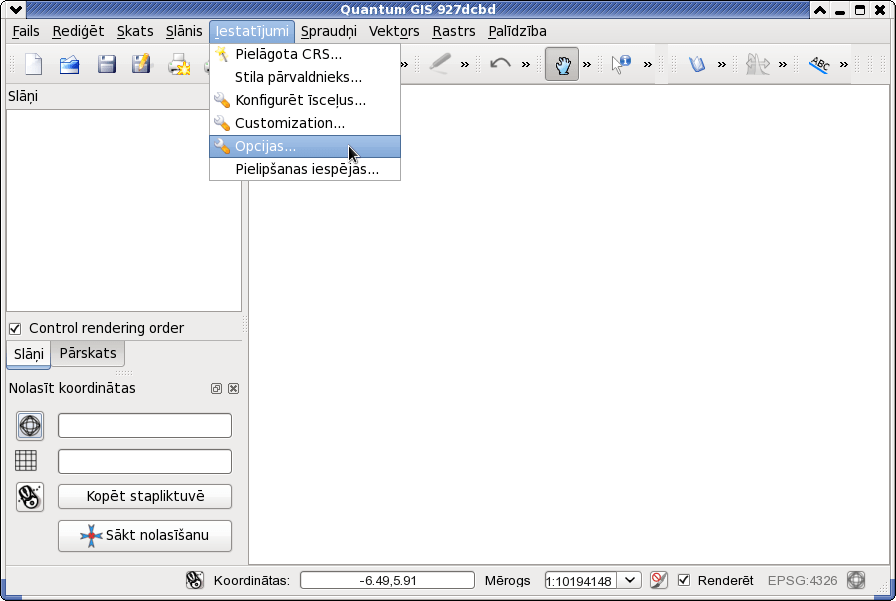The height and width of the screenshot is (601, 896).
Task: Open the Slānis menu
Action: point(184,31)
